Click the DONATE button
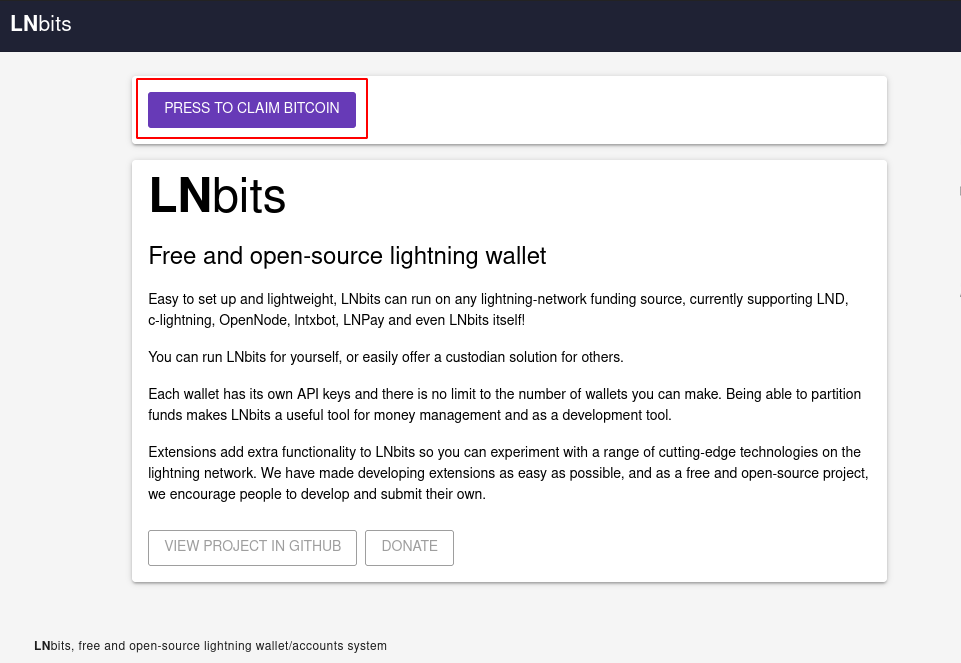Viewport: 961px width, 663px height. pos(409,547)
